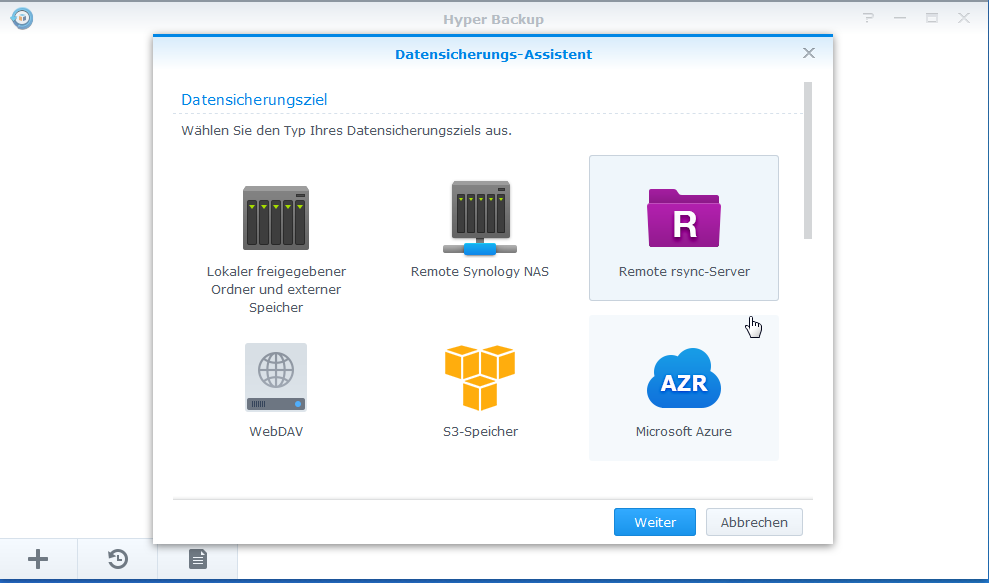Cancel the wizard with Abbrechen
Image resolution: width=989 pixels, height=583 pixels.
tap(754, 522)
